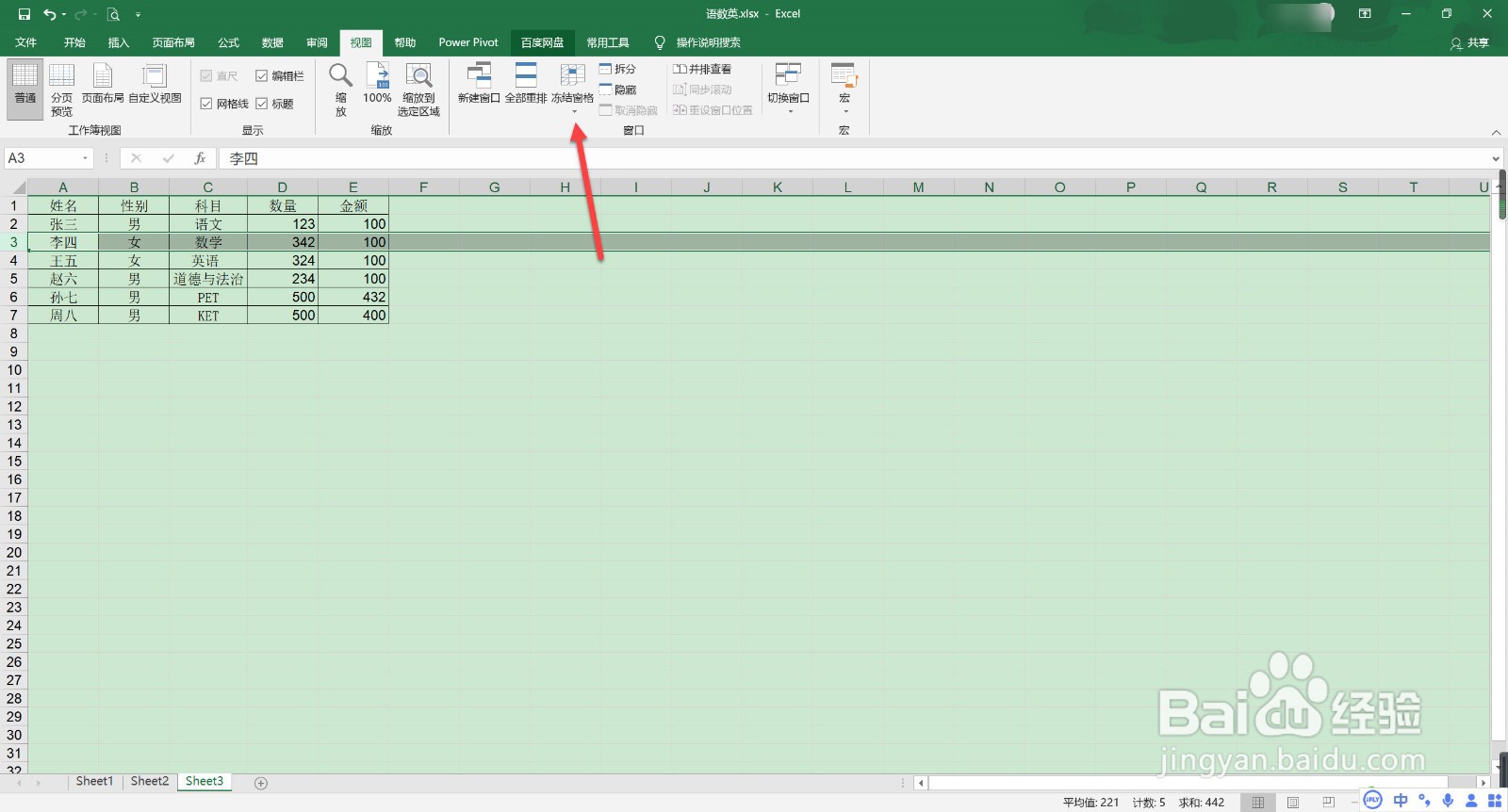Open the File menu tab
Screen dimensions: 1508x812
tap(26, 42)
